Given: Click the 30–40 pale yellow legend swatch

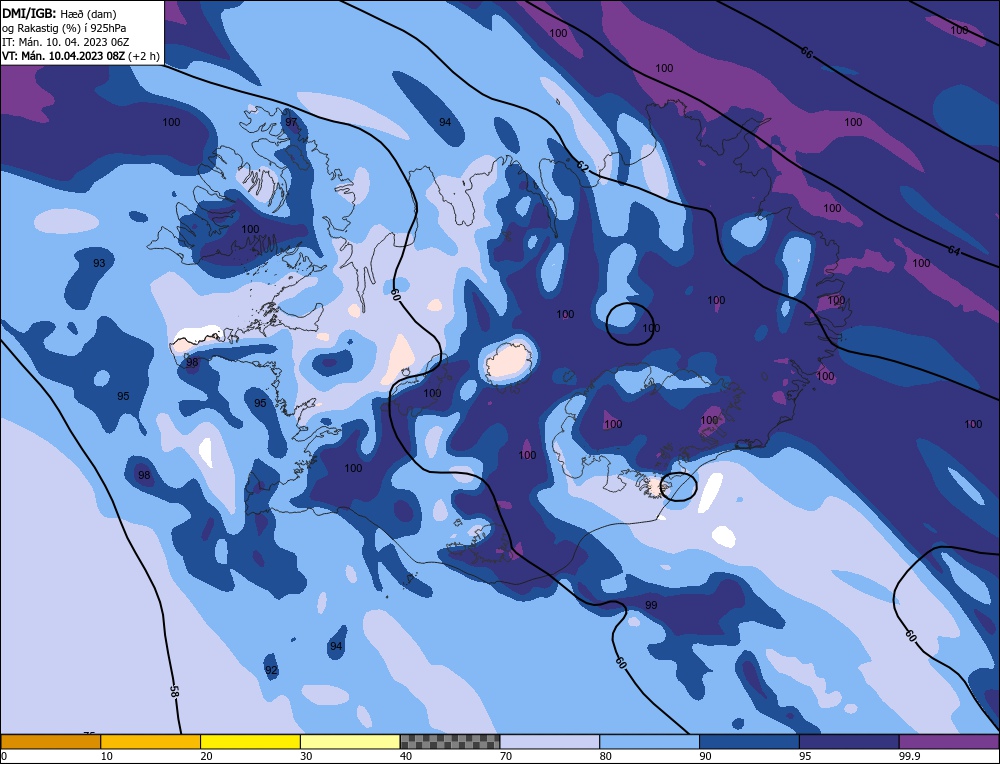Looking at the screenshot, I should click(x=350, y=741).
